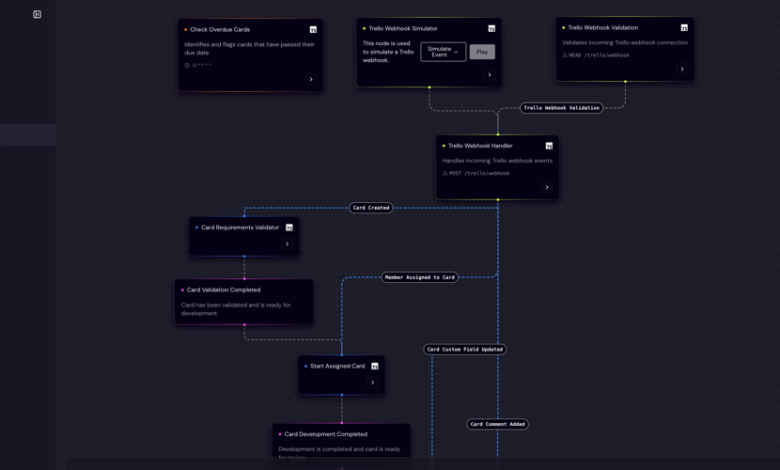The height and width of the screenshot is (470, 780).
Task: Click the 'Handles incoming Trello webhook events' description
Action: click(x=497, y=161)
